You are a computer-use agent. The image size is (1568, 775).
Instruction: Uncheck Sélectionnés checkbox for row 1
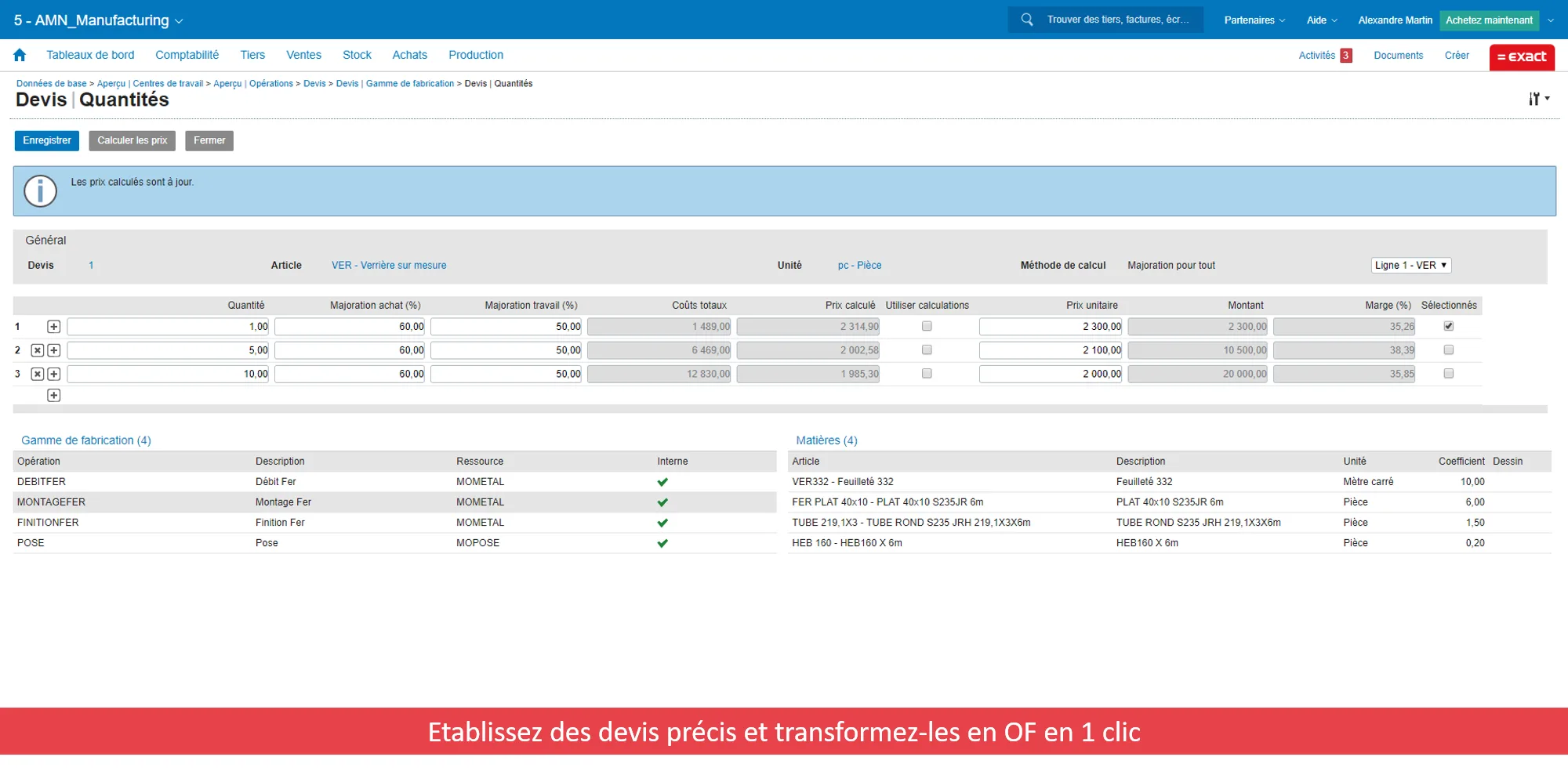click(x=1449, y=326)
